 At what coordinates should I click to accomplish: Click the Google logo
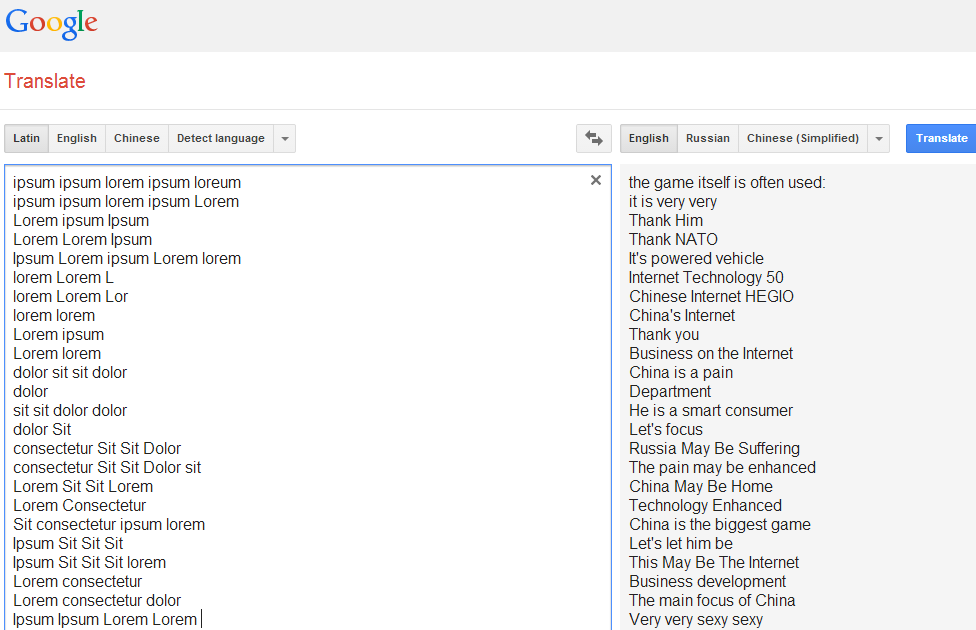52,24
